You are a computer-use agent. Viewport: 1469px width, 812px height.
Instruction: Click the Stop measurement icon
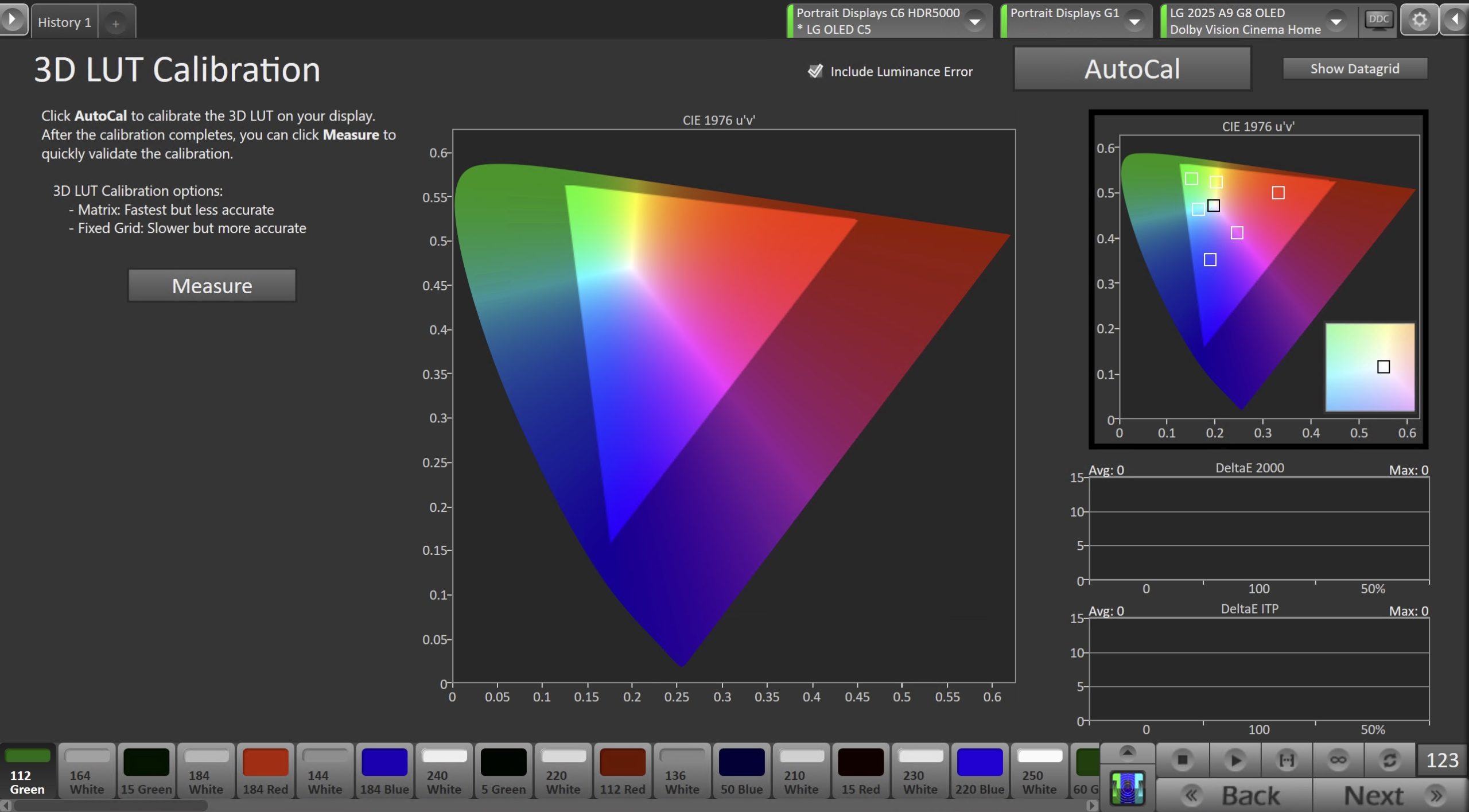pos(1182,760)
